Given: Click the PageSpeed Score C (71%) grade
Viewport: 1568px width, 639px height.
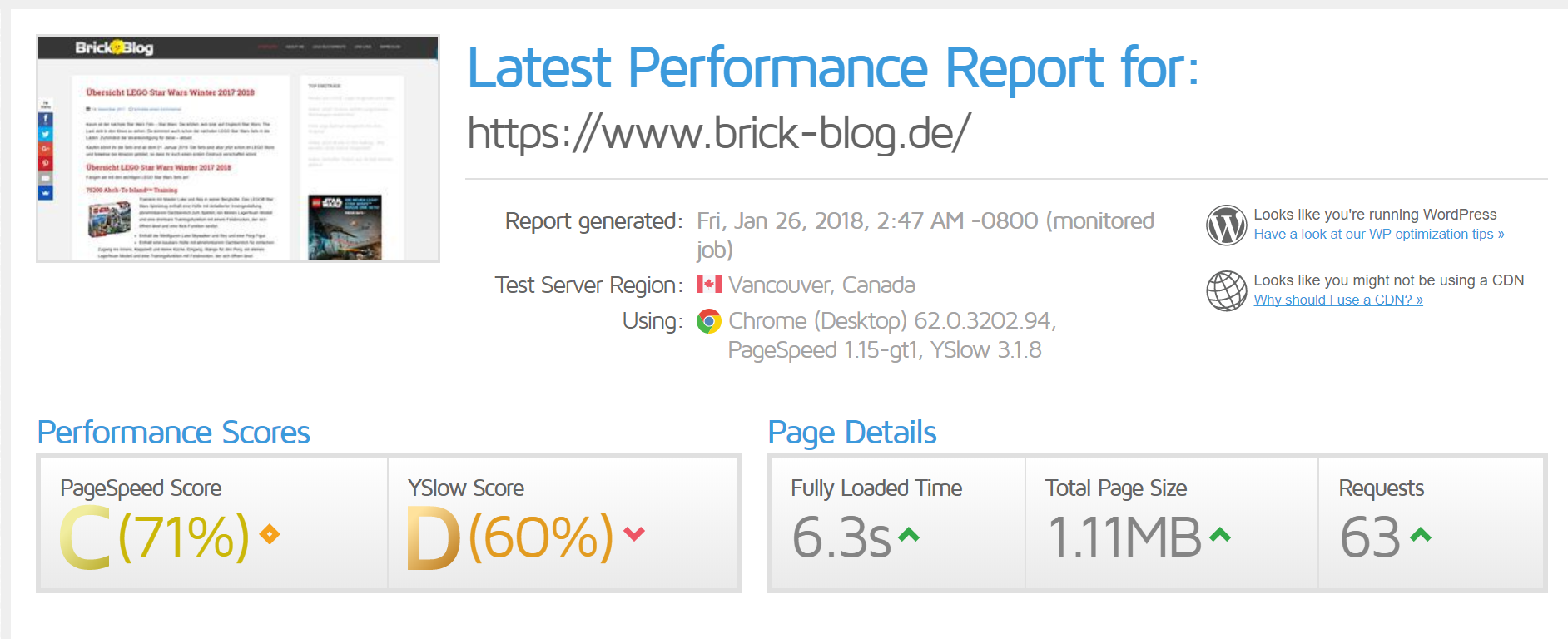Looking at the screenshot, I should click(x=155, y=537).
